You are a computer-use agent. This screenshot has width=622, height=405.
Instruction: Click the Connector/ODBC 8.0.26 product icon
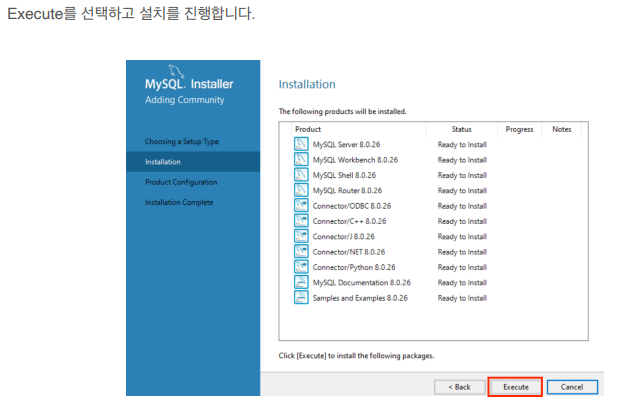301,205
